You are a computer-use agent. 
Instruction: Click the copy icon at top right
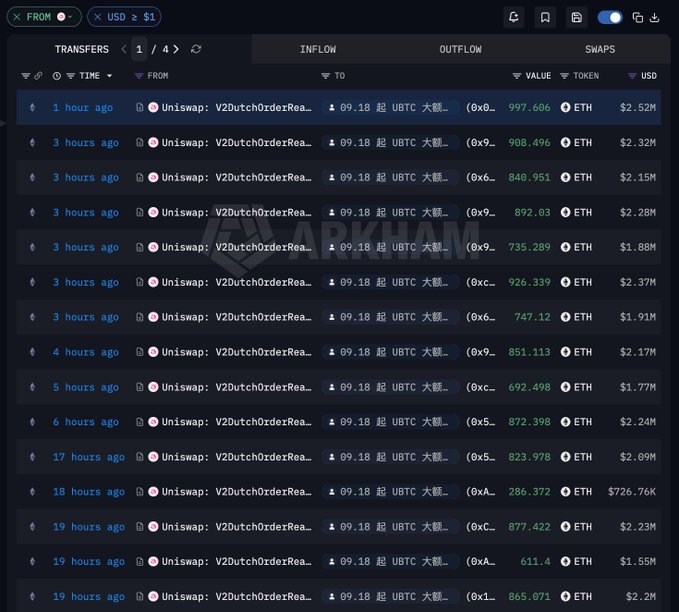(637, 17)
